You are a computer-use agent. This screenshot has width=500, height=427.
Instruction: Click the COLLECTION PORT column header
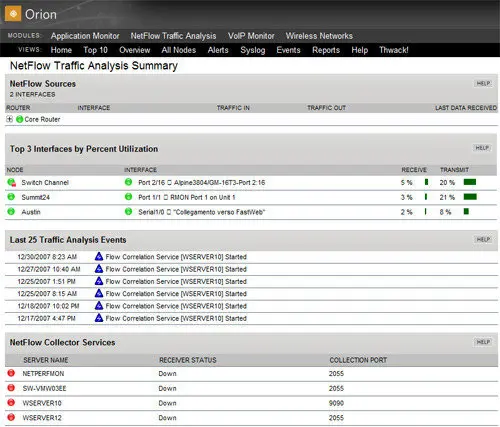click(x=358, y=360)
